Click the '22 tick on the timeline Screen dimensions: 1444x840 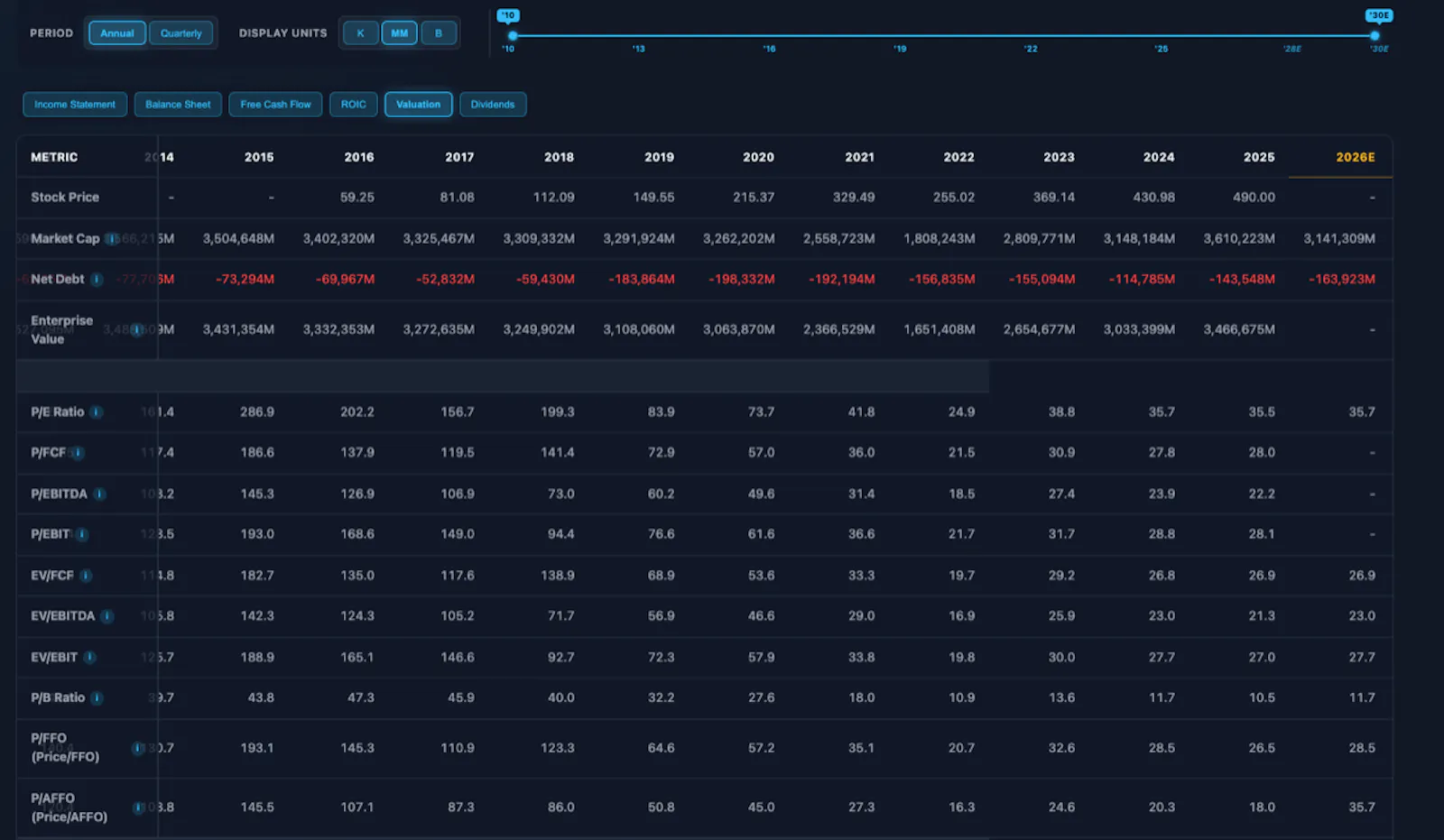1031,49
